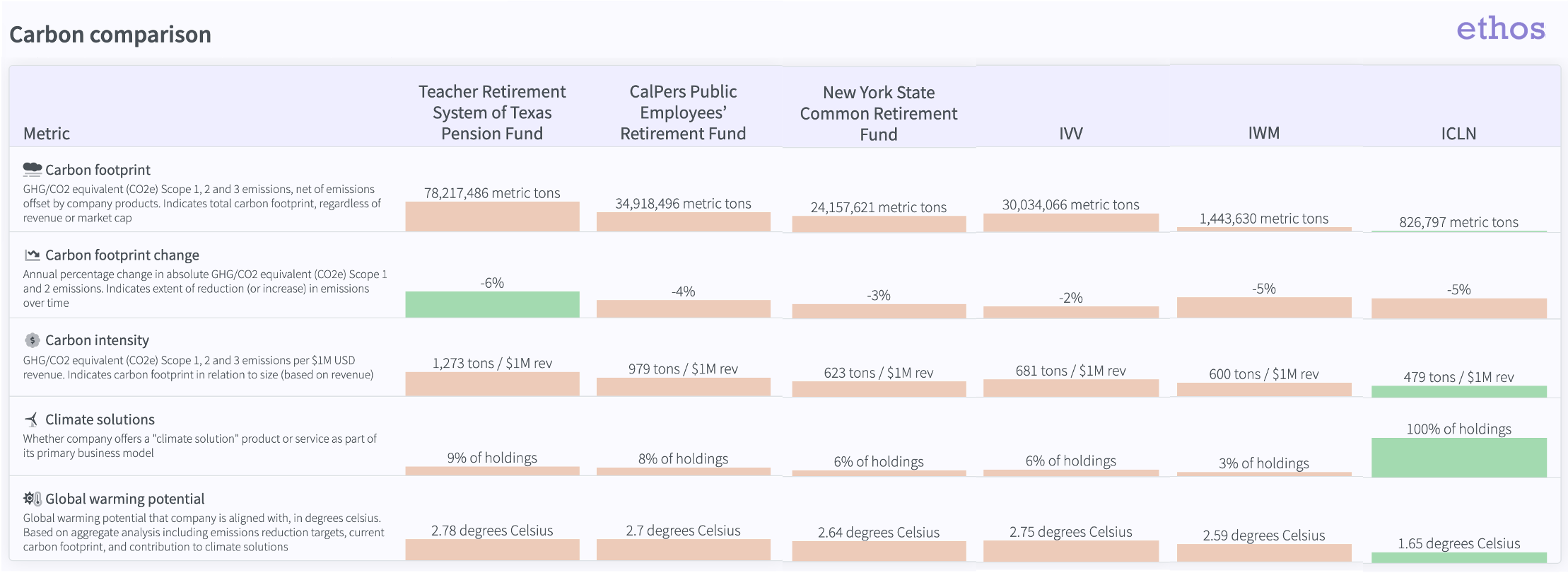The width and height of the screenshot is (1568, 573).
Task: Click the 78,217,486 metric tons value
Action: [x=492, y=192]
